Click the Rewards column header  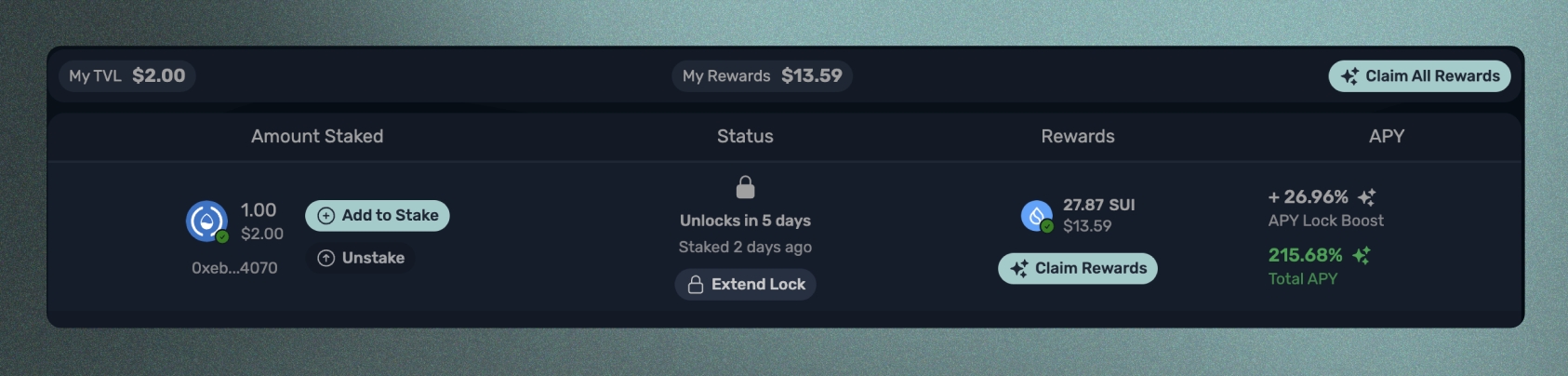pyautogui.click(x=1077, y=136)
